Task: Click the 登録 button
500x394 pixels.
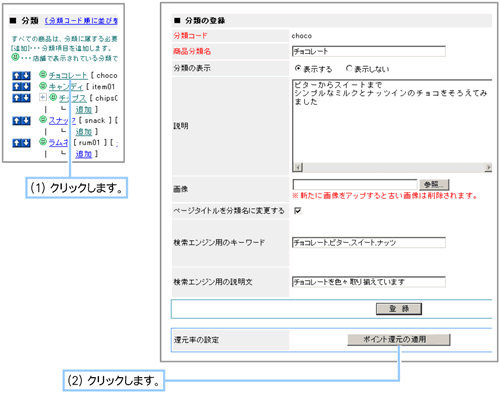Action: point(399,309)
